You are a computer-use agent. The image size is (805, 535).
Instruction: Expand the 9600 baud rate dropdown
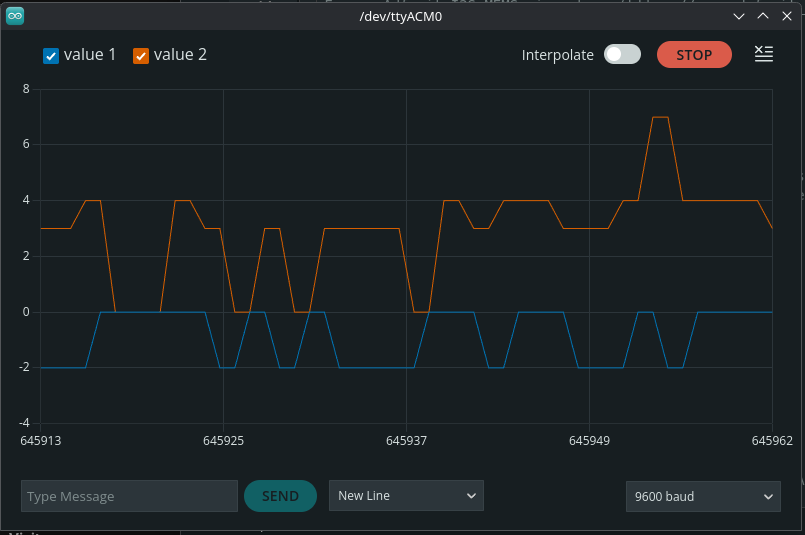pyautogui.click(x=702, y=496)
